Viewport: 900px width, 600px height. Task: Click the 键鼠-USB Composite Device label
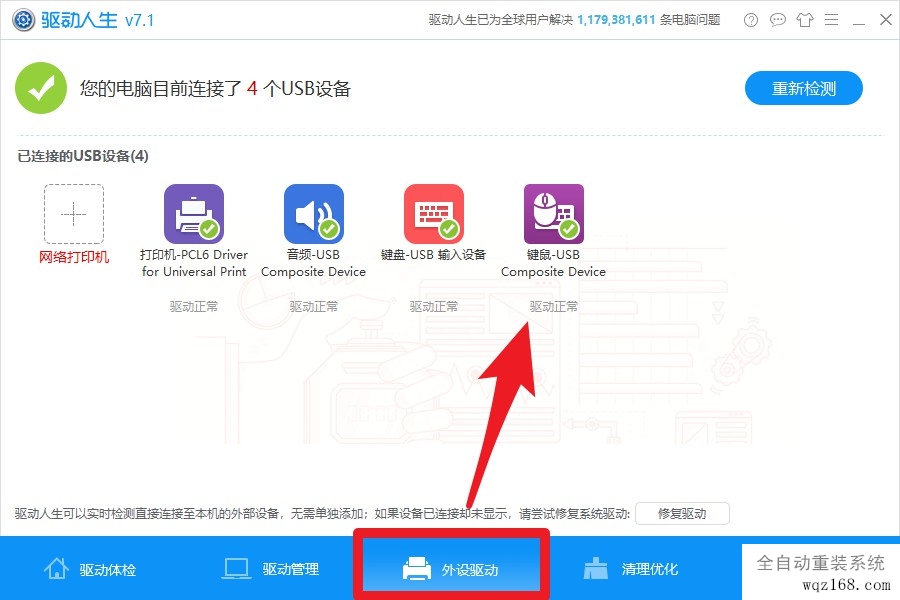553,263
